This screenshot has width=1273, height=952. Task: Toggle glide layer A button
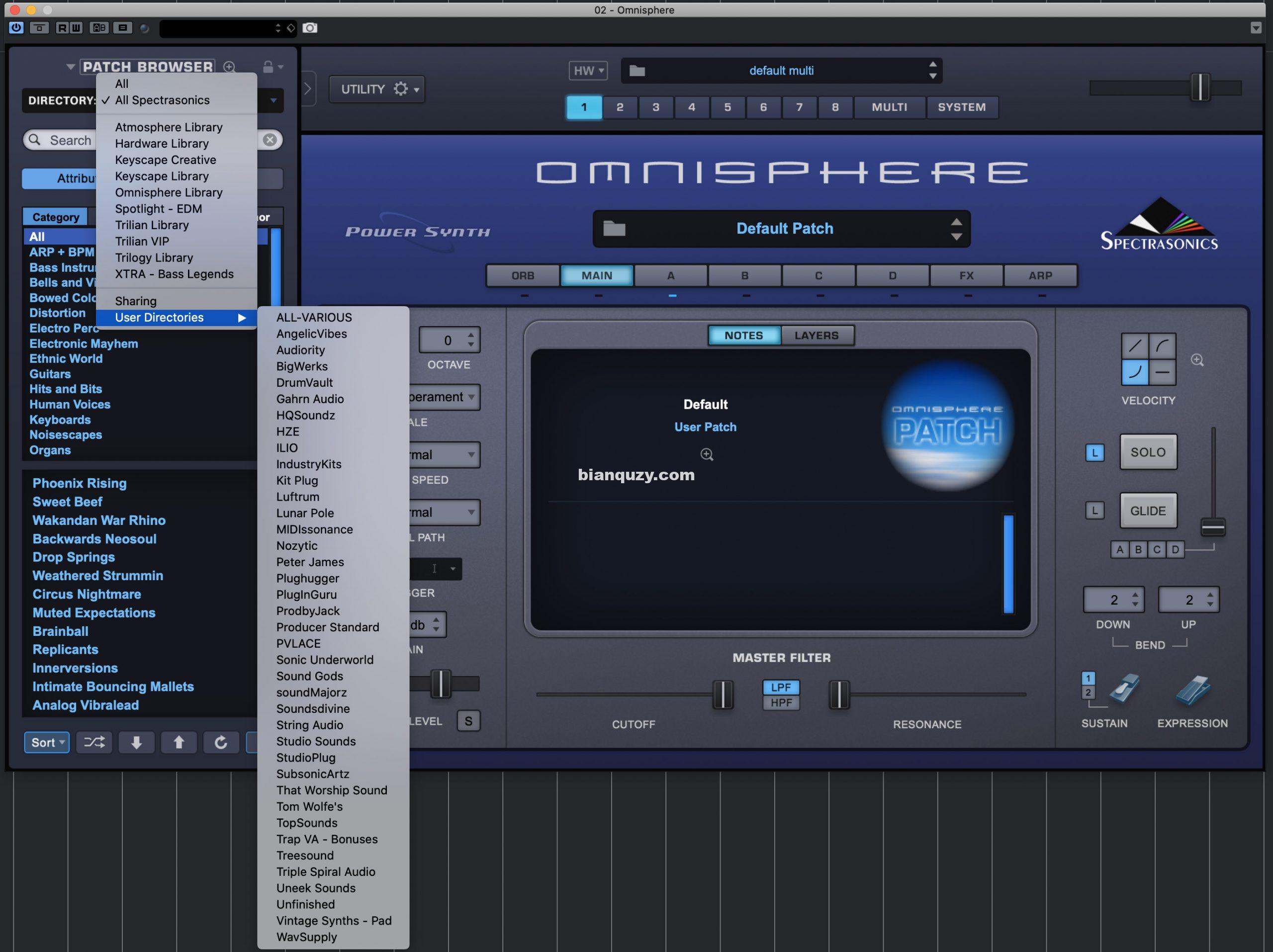click(1119, 549)
